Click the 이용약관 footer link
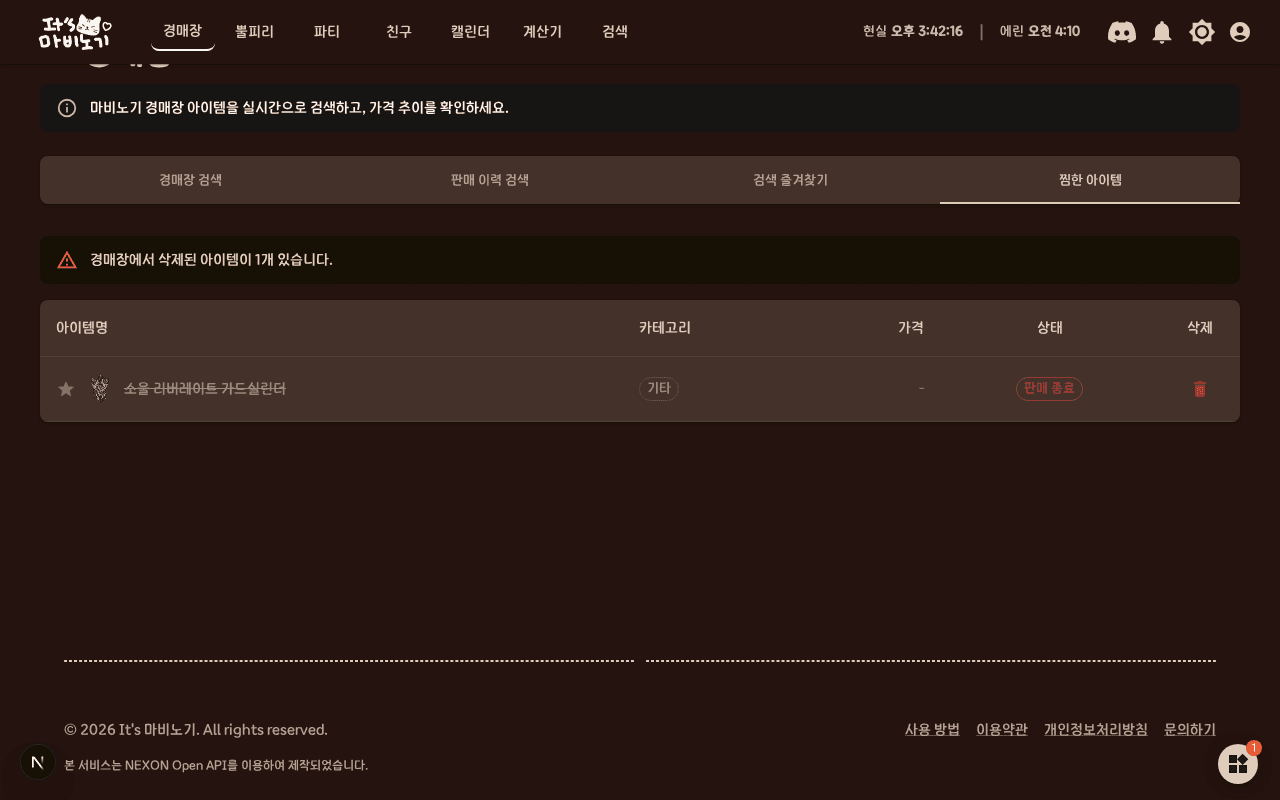The height and width of the screenshot is (800, 1280). click(x=1002, y=730)
